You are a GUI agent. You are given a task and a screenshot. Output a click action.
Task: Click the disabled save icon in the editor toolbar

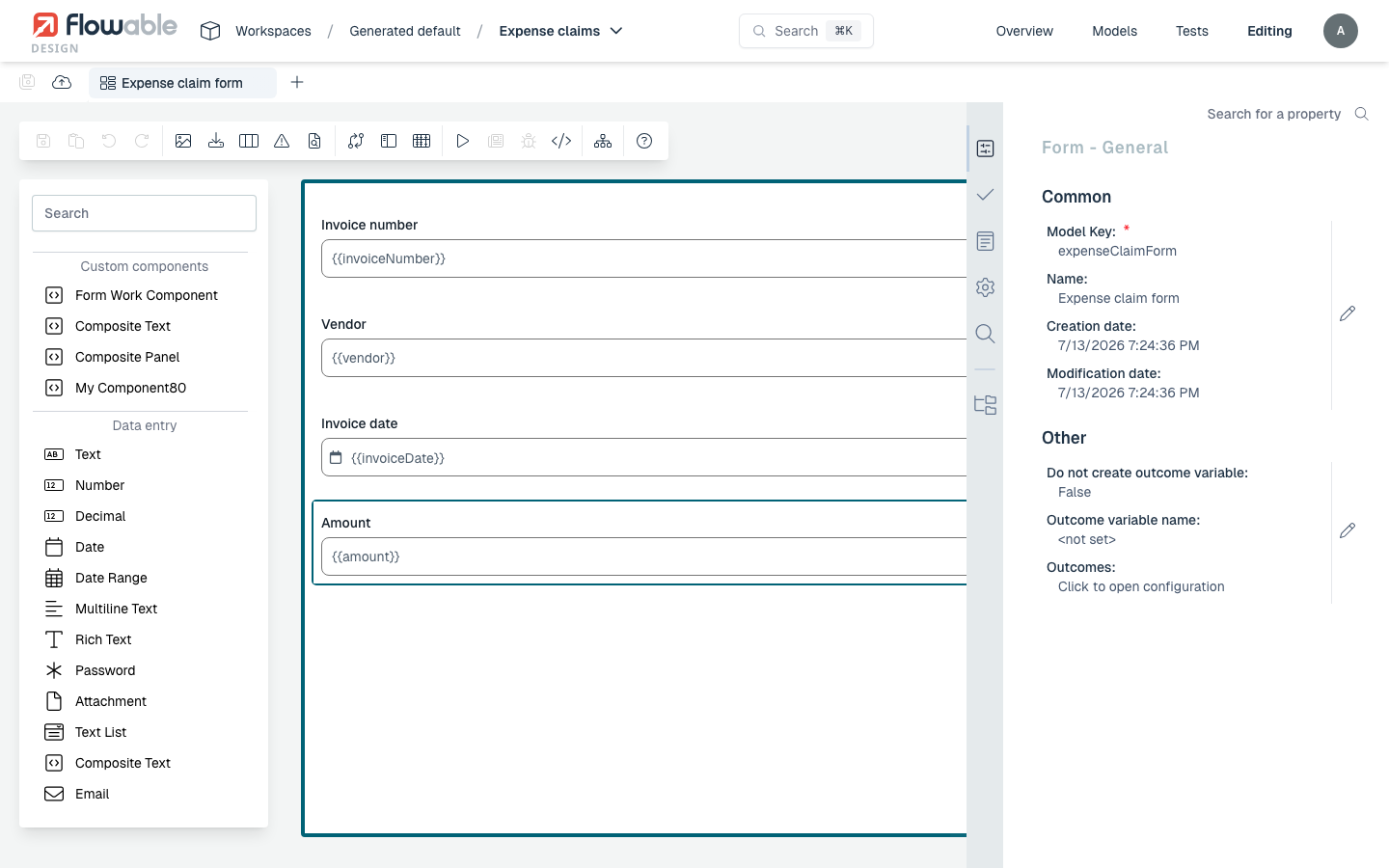coord(43,141)
